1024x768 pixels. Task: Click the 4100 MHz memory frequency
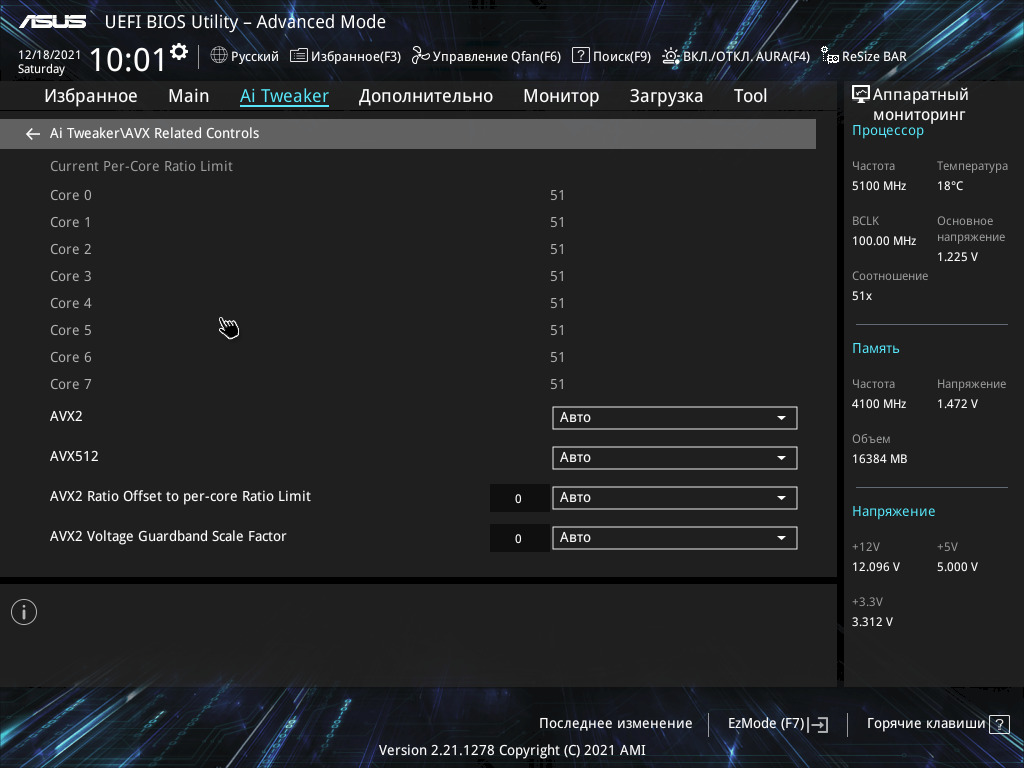tap(879, 404)
